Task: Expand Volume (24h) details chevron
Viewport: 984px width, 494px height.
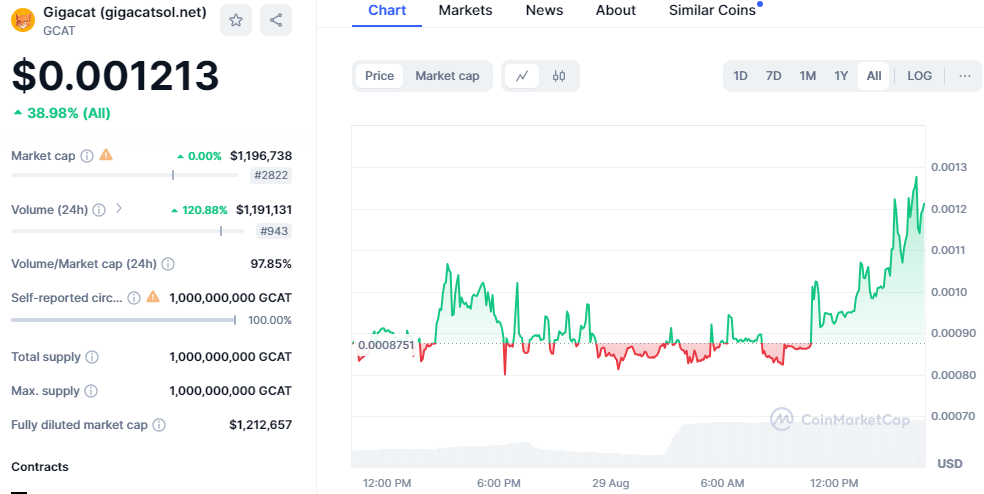Action: pos(119,208)
